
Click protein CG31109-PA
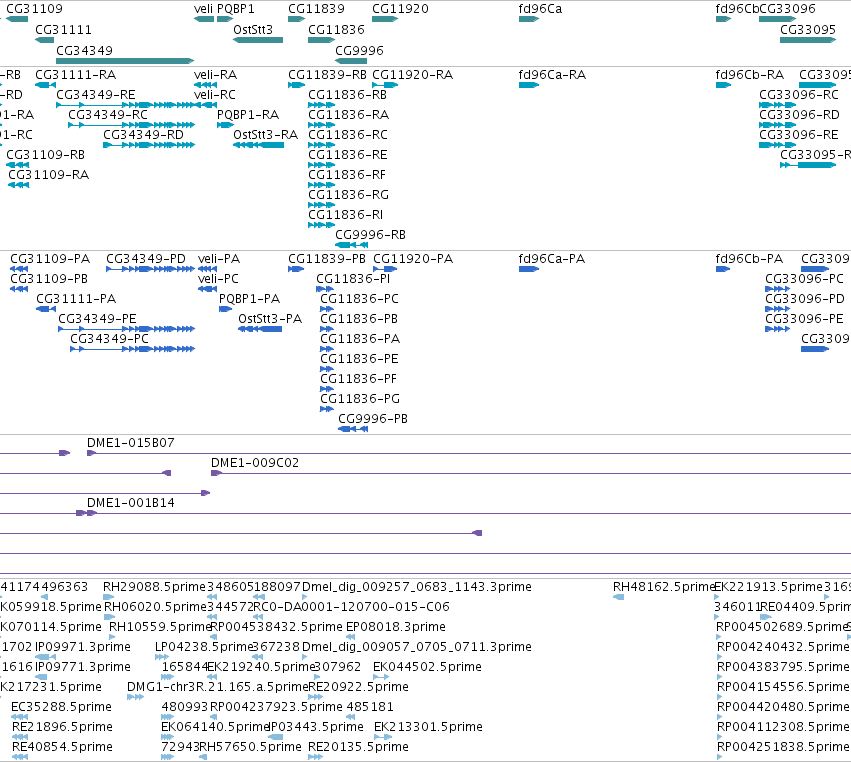[50, 258]
